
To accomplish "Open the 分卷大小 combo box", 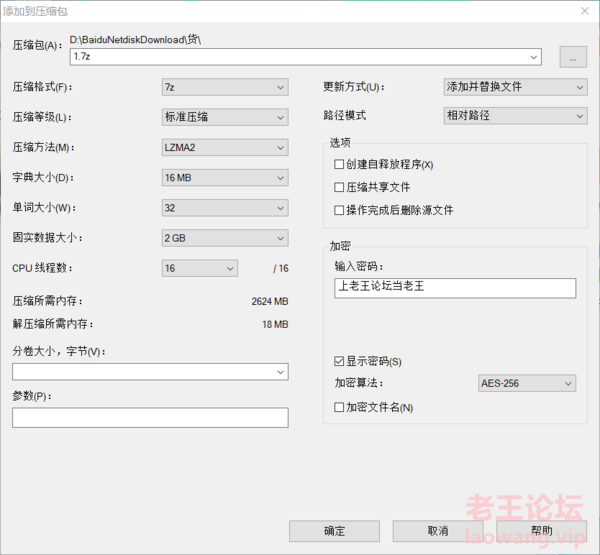I will coord(150,372).
